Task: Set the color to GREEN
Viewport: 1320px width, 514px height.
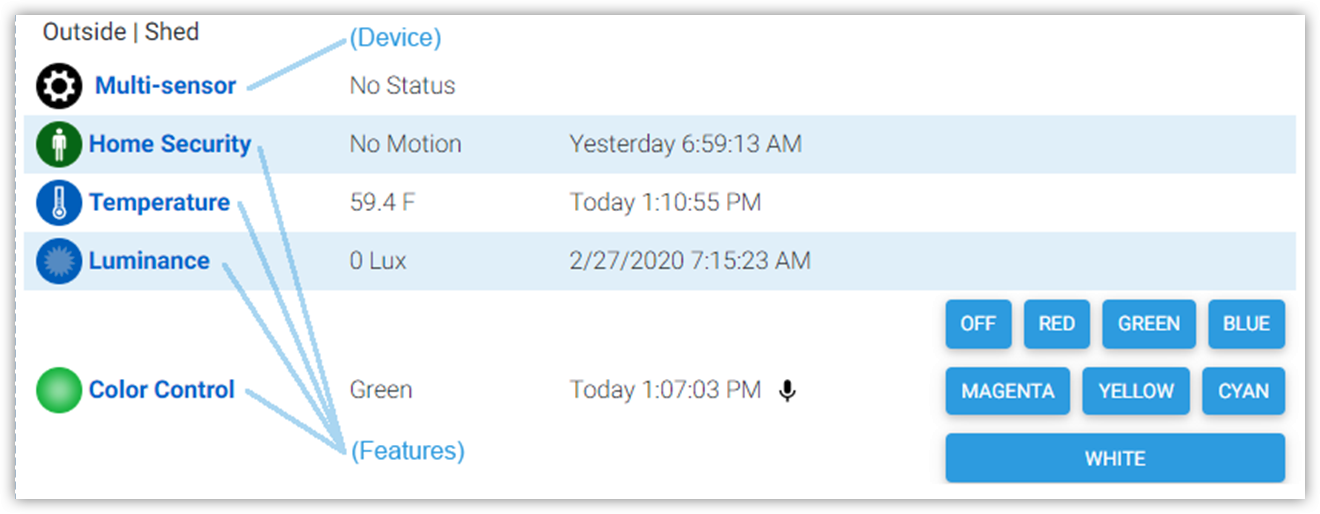Action: (x=1148, y=324)
